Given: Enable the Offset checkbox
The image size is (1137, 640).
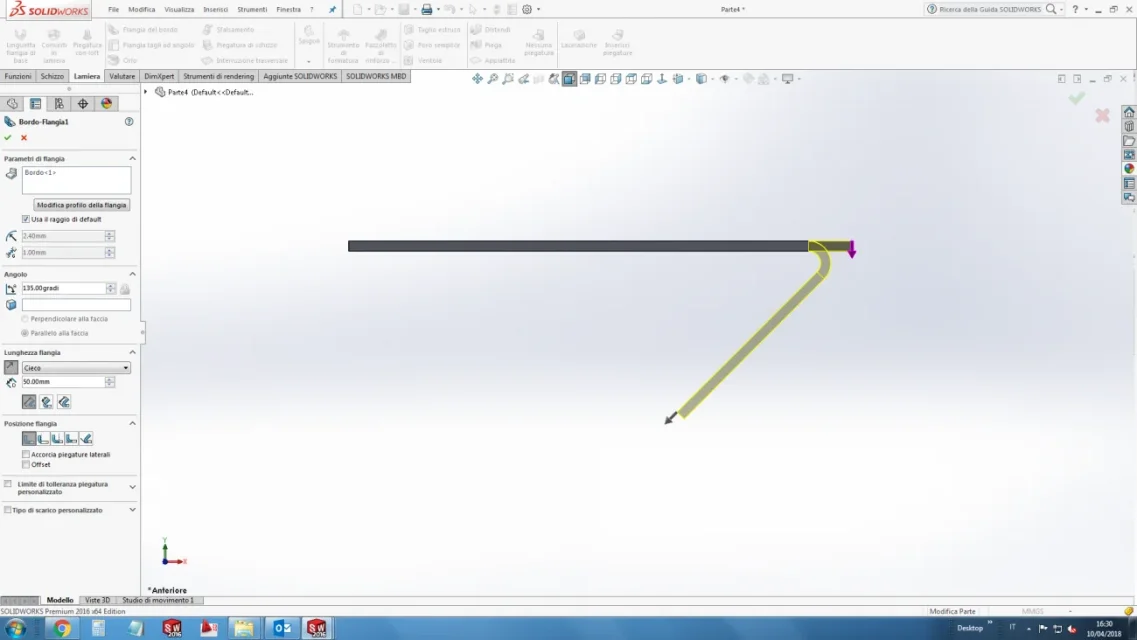Looking at the screenshot, I should (x=26, y=465).
